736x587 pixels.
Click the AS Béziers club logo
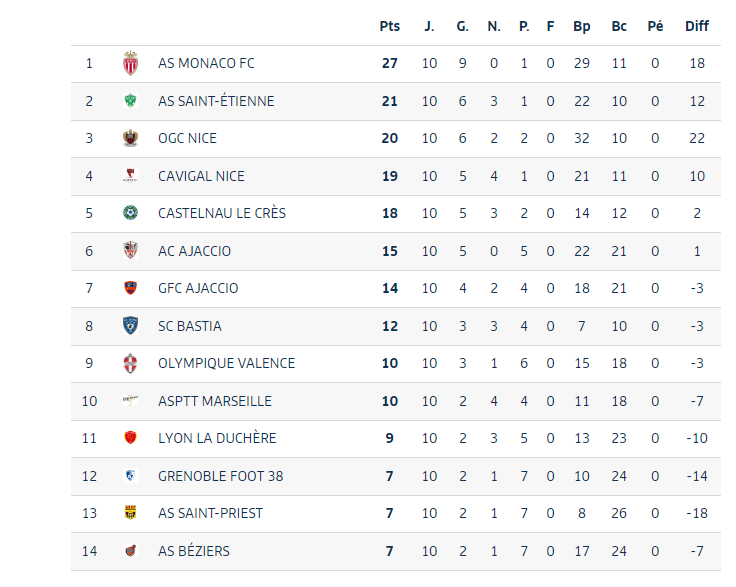tap(130, 551)
